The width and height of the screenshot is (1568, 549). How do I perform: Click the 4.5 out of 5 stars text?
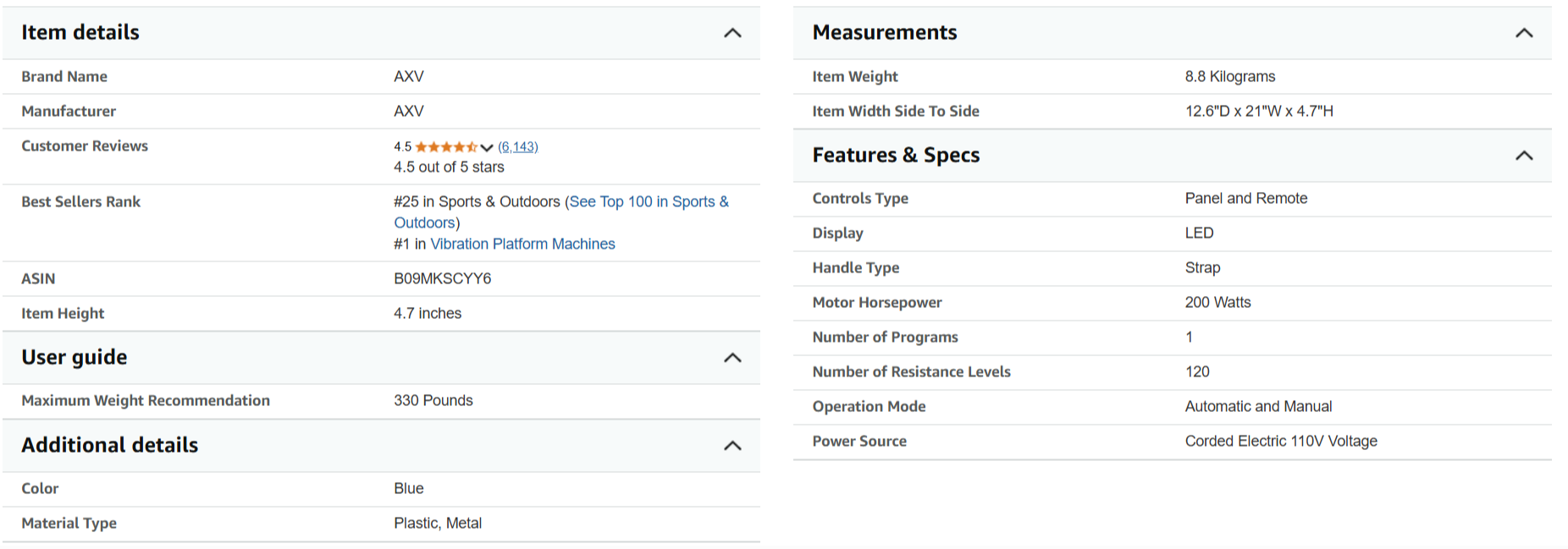[449, 167]
